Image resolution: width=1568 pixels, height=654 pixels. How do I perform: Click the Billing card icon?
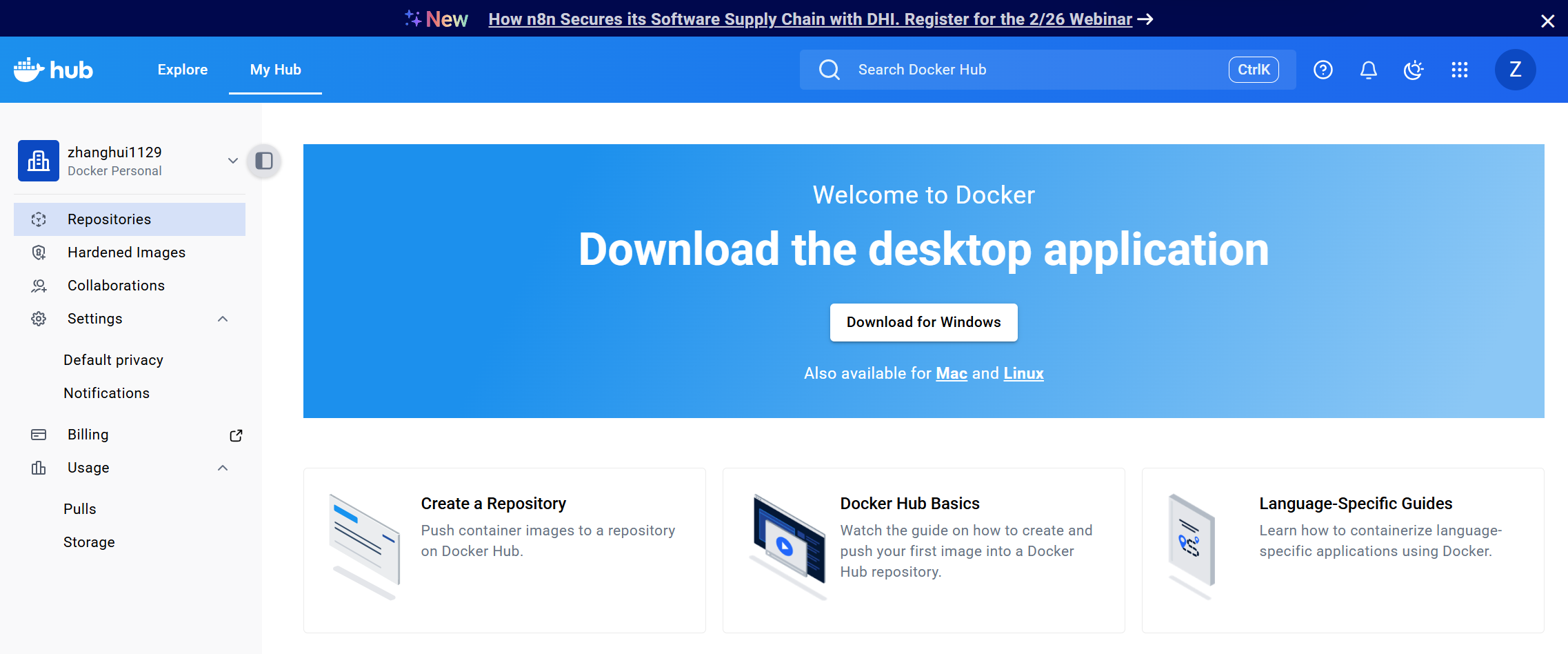pyautogui.click(x=39, y=435)
